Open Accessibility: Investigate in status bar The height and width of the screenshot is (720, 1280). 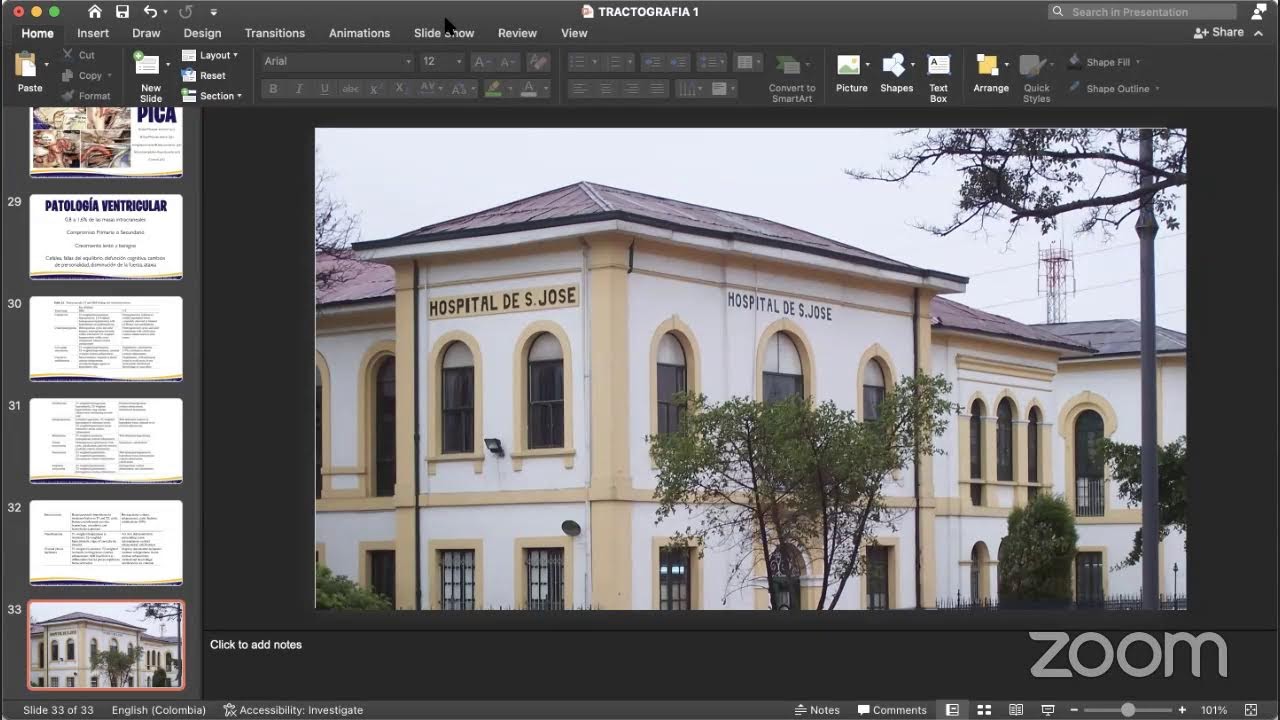293,710
